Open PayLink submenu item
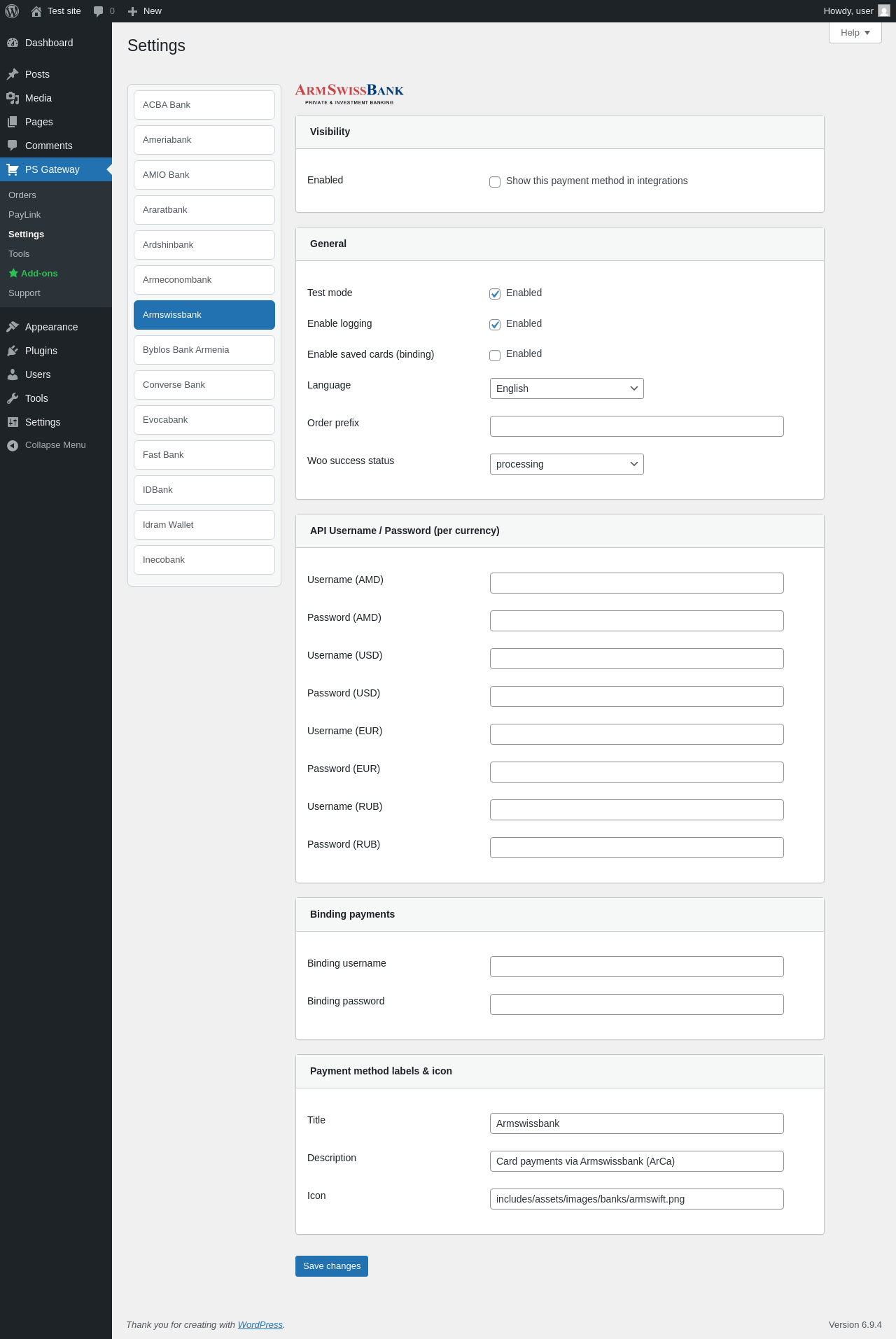Viewport: 896px width, 1339px height. 24,215
